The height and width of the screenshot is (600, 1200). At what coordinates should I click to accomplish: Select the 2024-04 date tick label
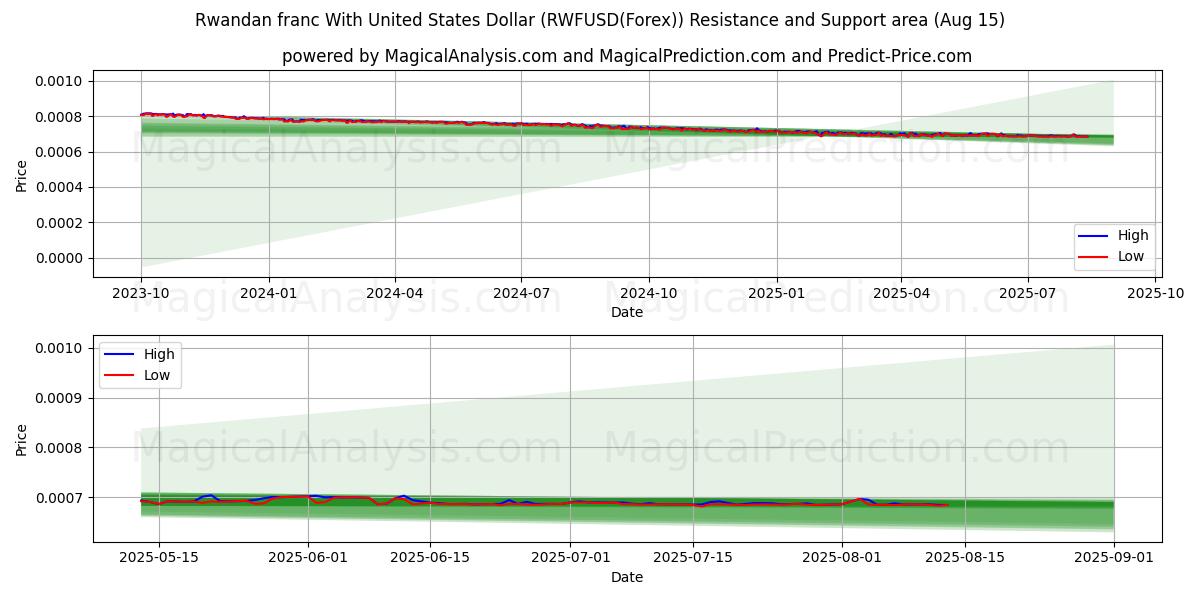click(x=395, y=293)
